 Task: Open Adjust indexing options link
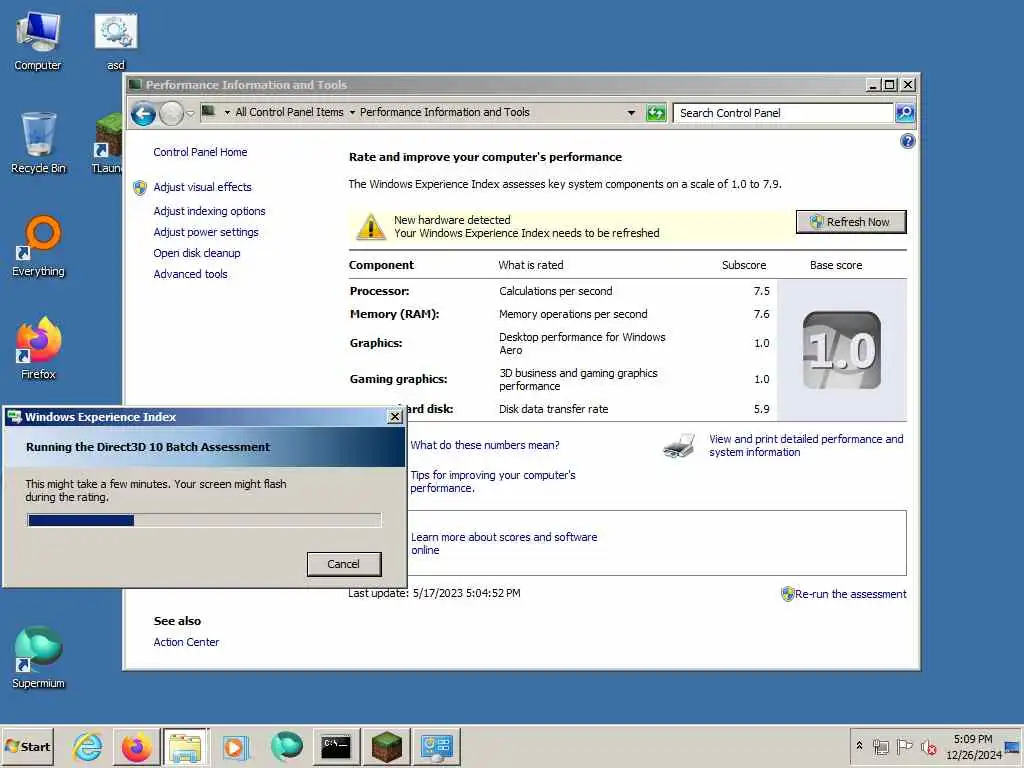(209, 211)
